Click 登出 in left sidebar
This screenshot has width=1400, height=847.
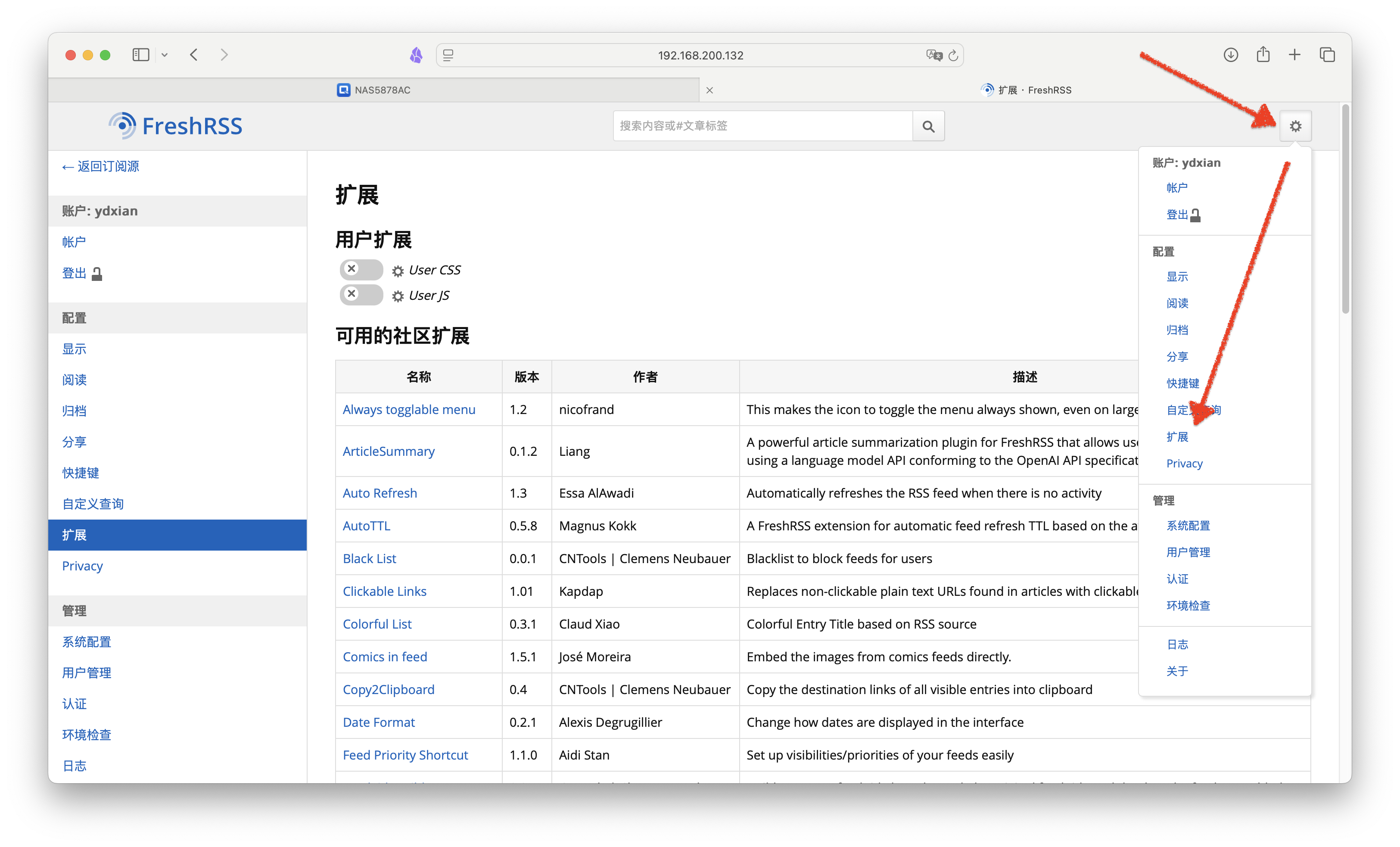tap(82, 273)
